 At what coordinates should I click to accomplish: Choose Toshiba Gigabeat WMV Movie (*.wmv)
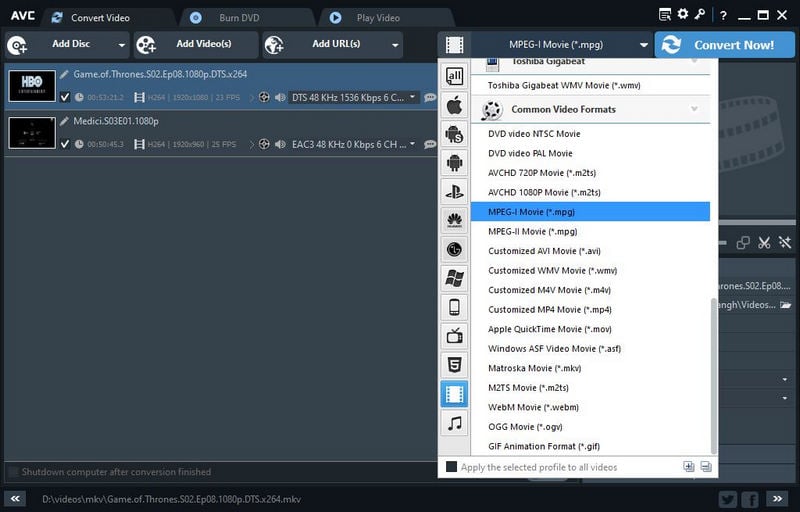pyautogui.click(x=590, y=85)
